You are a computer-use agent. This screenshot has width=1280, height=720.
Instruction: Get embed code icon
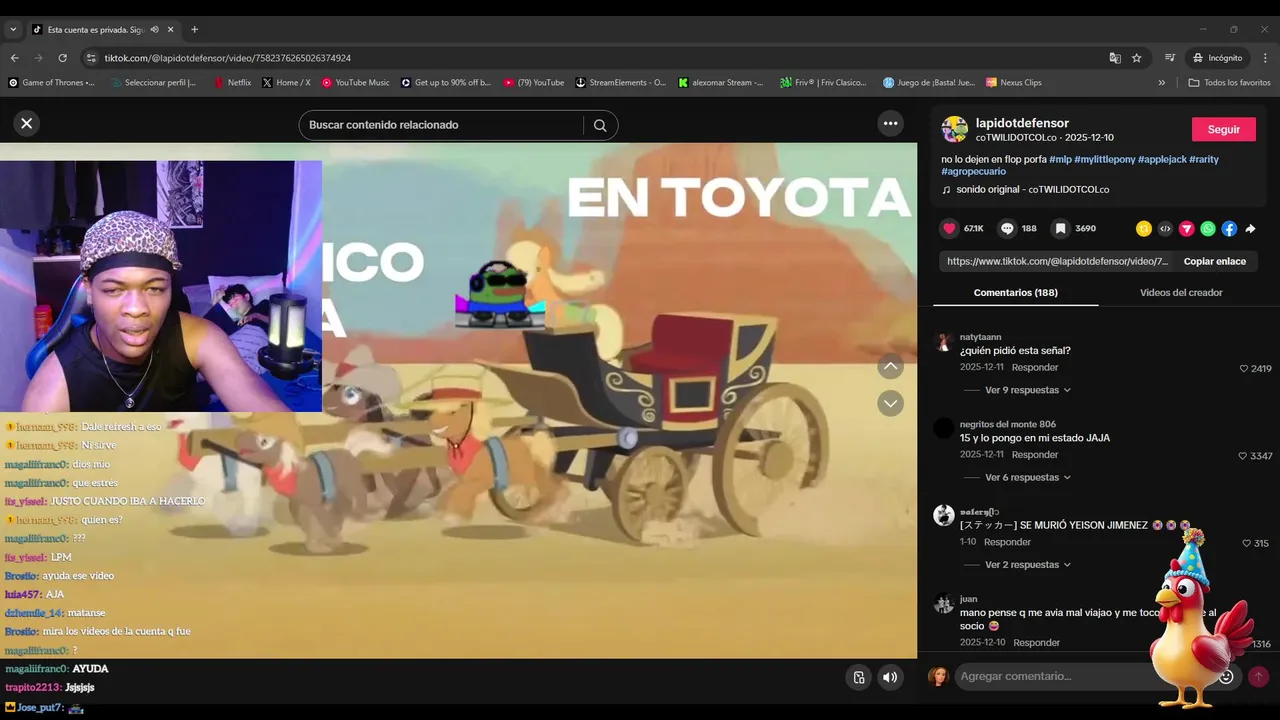point(1165,229)
